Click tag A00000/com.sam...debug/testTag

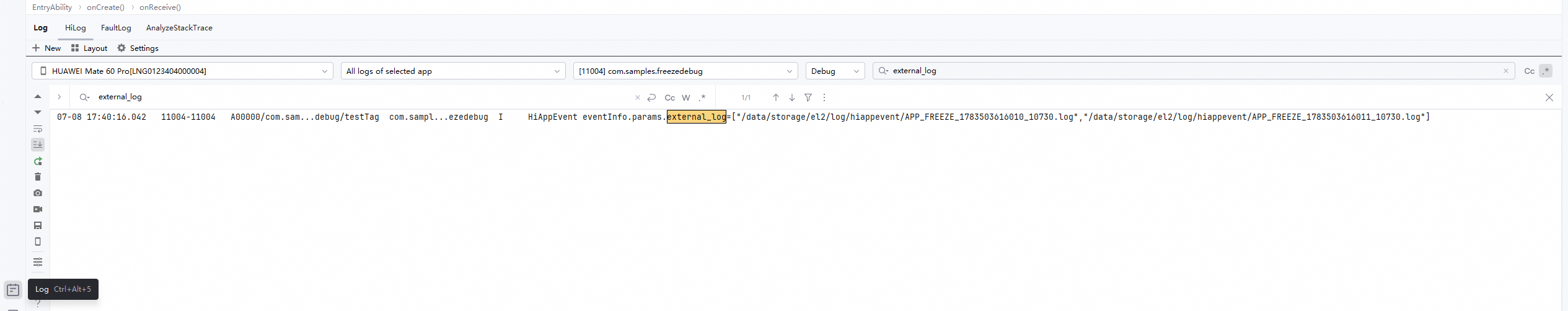tap(305, 117)
